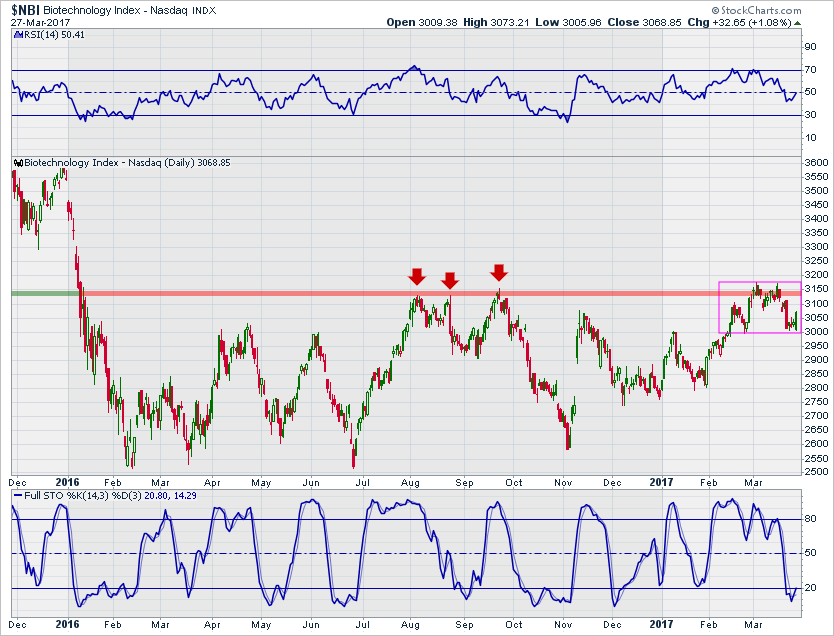Viewport: 834px width, 636px height.
Task: Click Apr label on price panel time axis
Action: 212,483
